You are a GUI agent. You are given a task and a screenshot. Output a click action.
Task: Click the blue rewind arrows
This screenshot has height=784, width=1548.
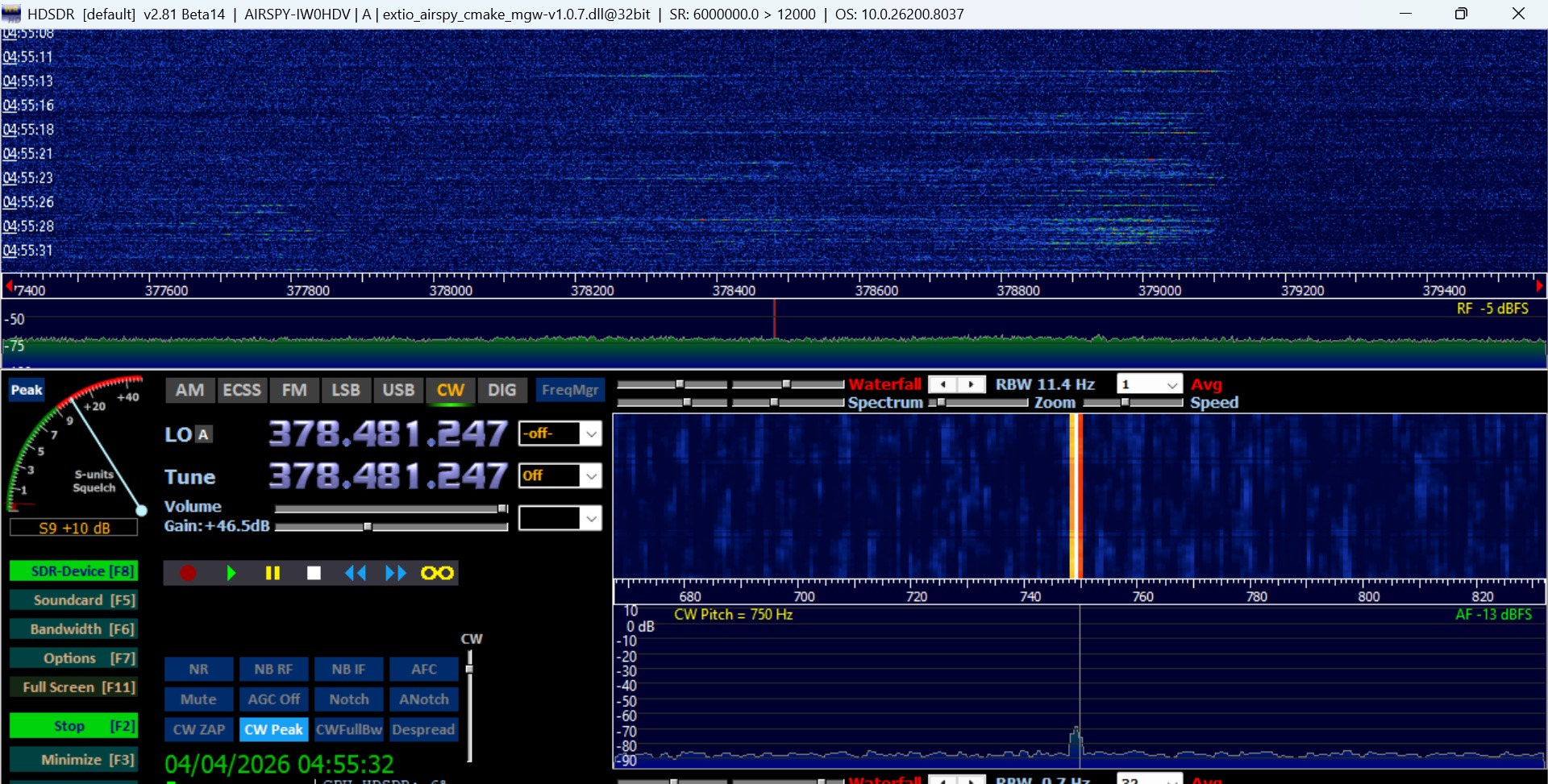pos(355,573)
